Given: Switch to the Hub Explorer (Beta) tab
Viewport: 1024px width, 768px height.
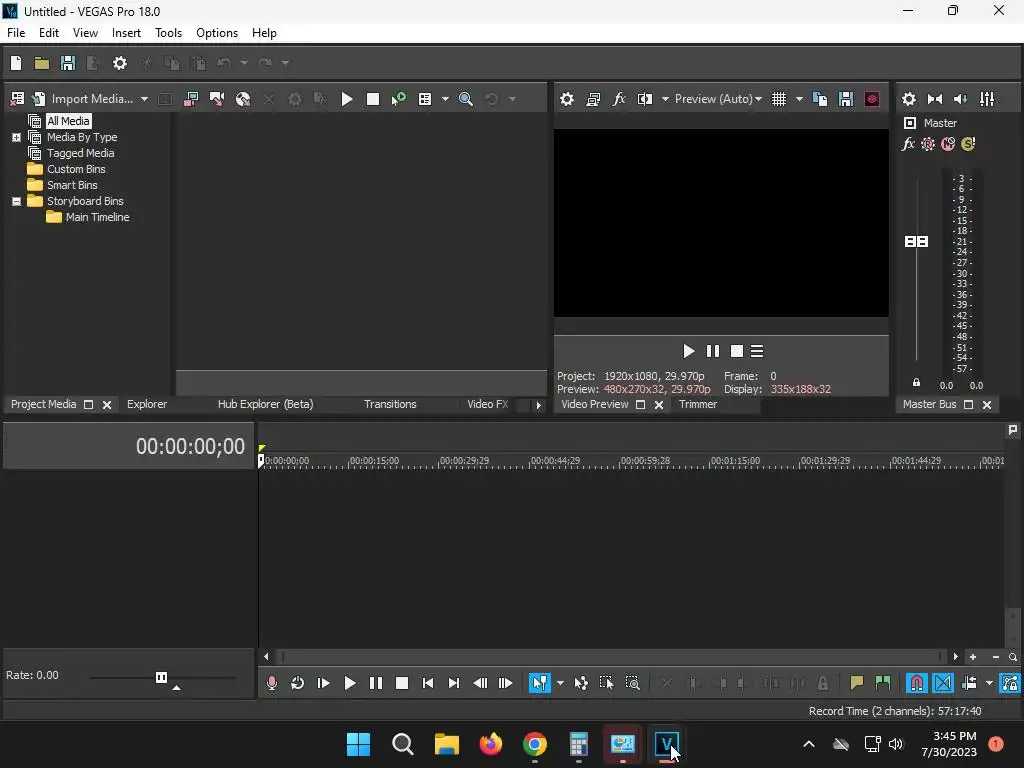Looking at the screenshot, I should [265, 404].
